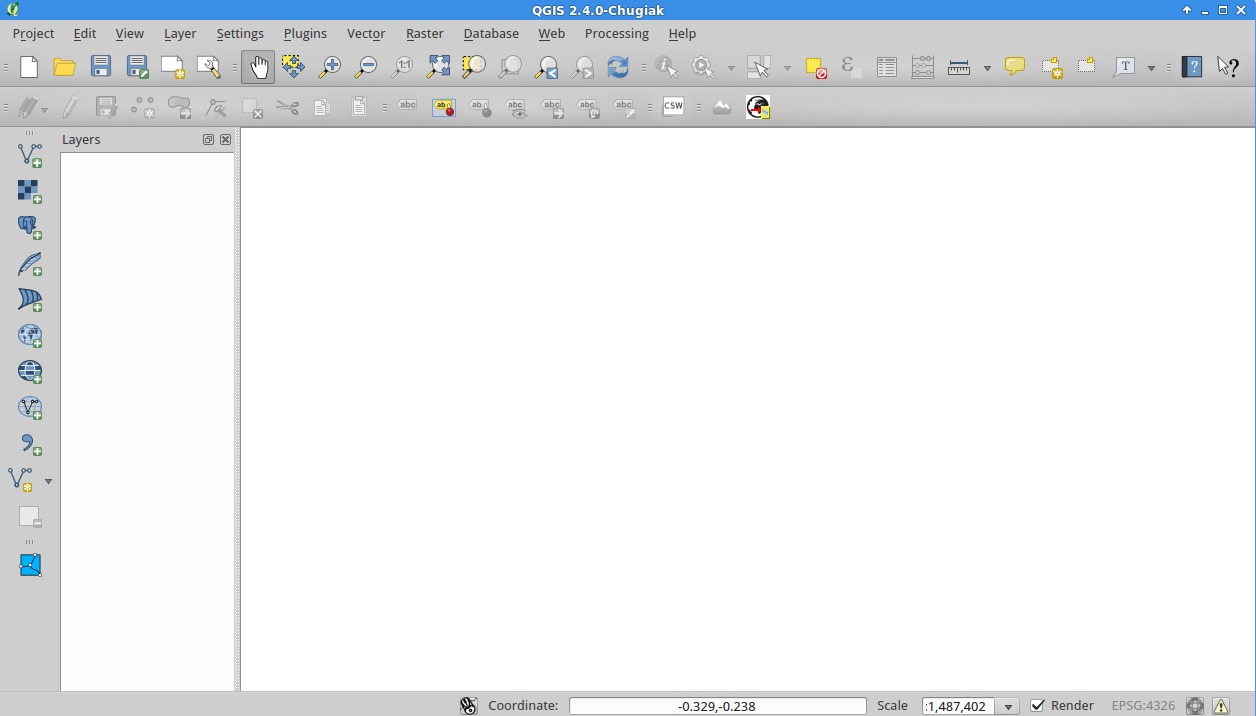Open the Vector menu
1256x716 pixels.
pos(365,33)
